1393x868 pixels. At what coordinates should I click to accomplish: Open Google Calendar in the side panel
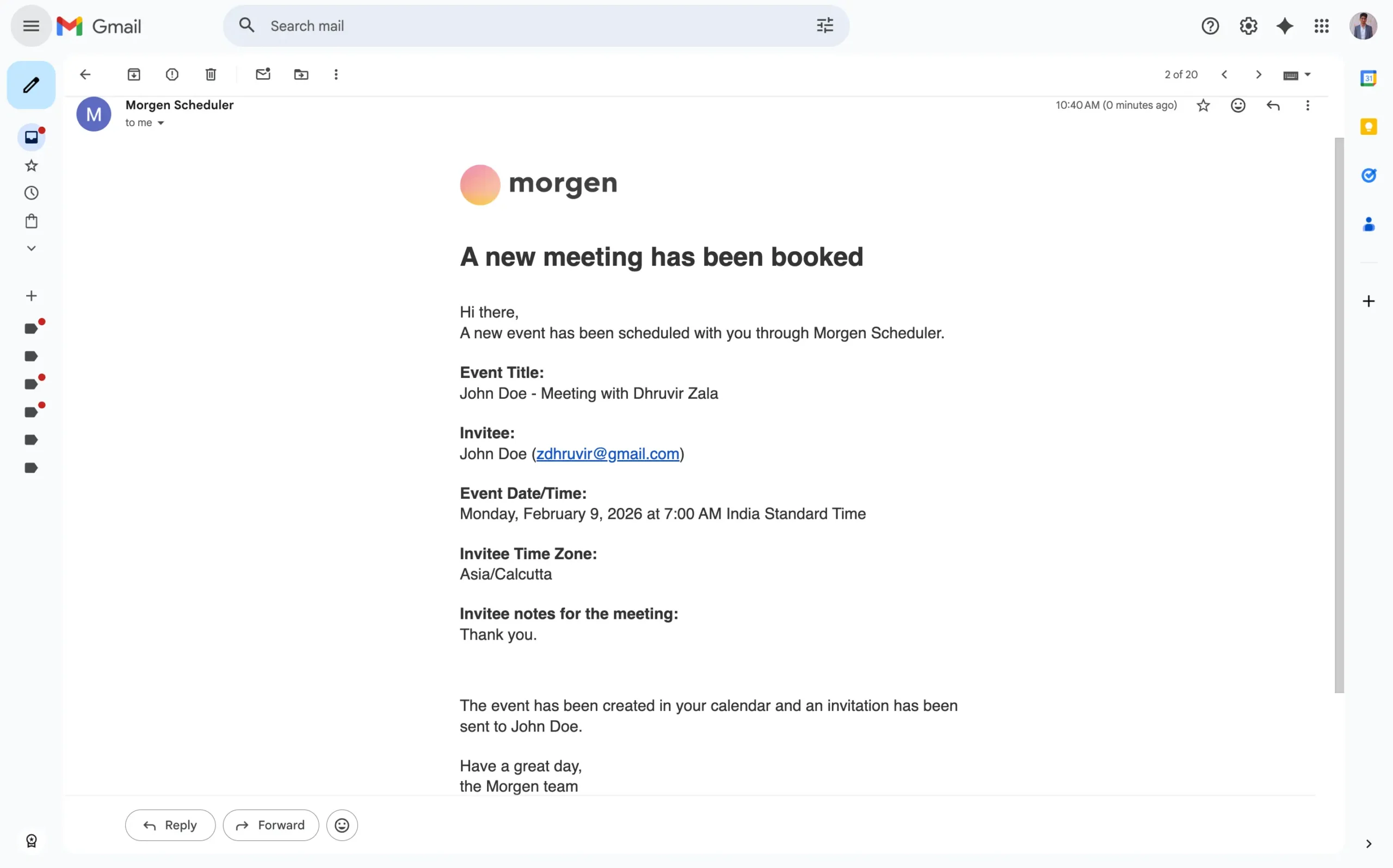click(1370, 78)
